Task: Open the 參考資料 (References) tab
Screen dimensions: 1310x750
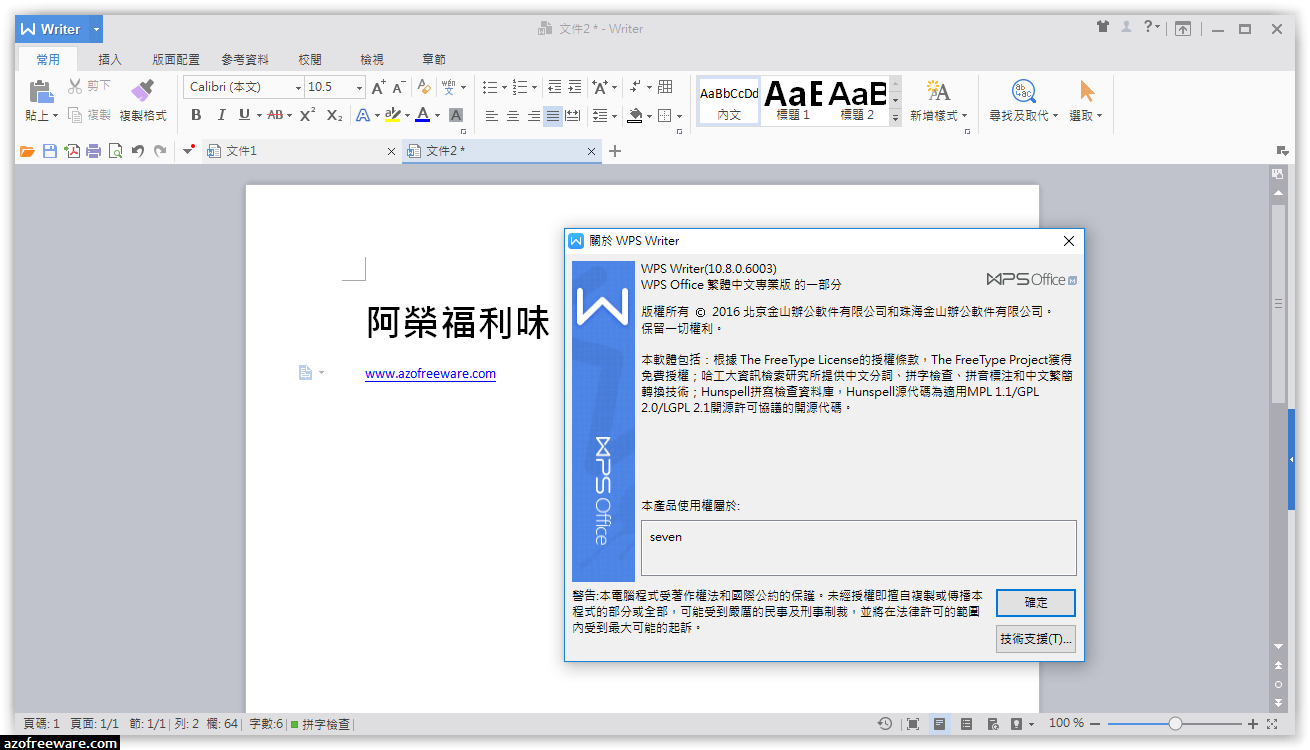Action: (245, 60)
